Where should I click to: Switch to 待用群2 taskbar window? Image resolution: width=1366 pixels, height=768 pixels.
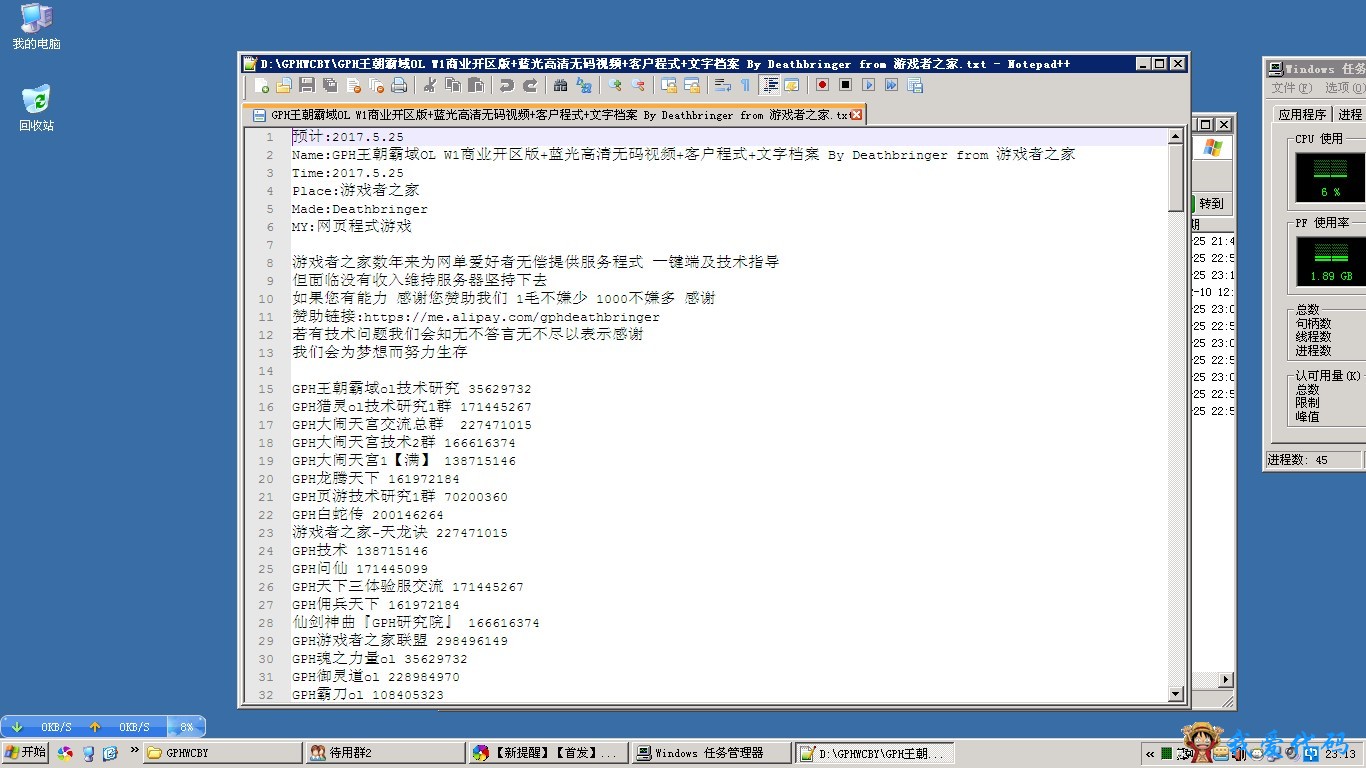pos(385,753)
